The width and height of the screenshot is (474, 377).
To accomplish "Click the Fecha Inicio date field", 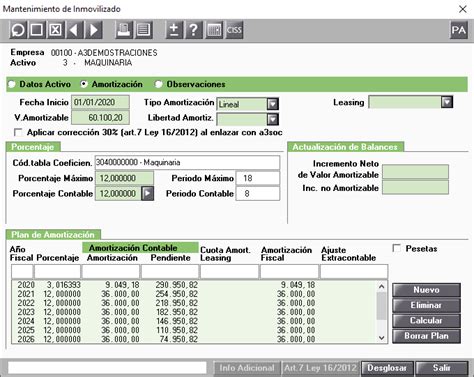I will pos(100,102).
